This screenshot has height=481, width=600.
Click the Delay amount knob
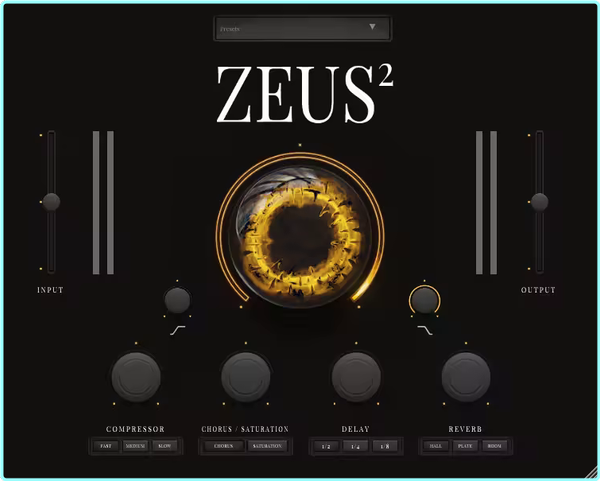(x=356, y=377)
